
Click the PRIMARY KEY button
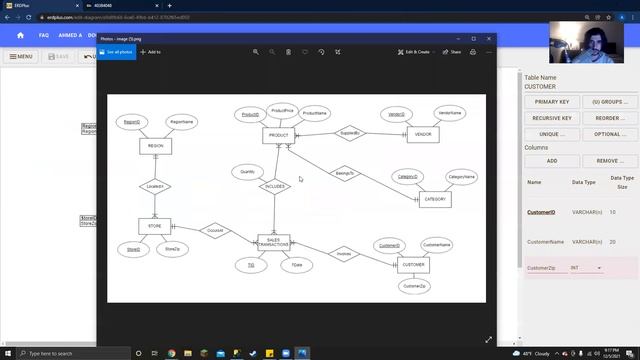coord(552,102)
